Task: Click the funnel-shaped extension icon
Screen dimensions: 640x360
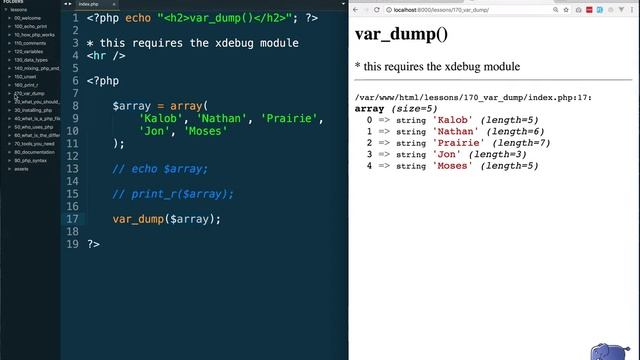Action: (x=621, y=10)
